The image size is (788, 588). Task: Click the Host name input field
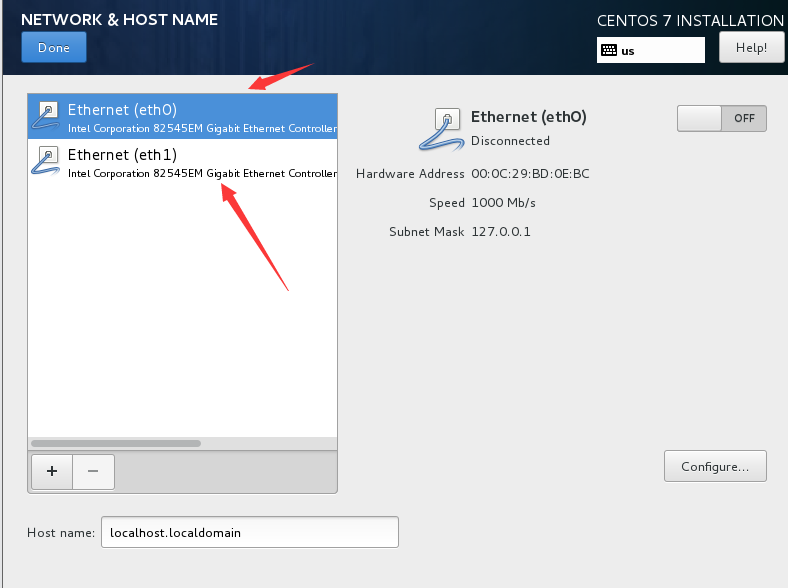(250, 532)
